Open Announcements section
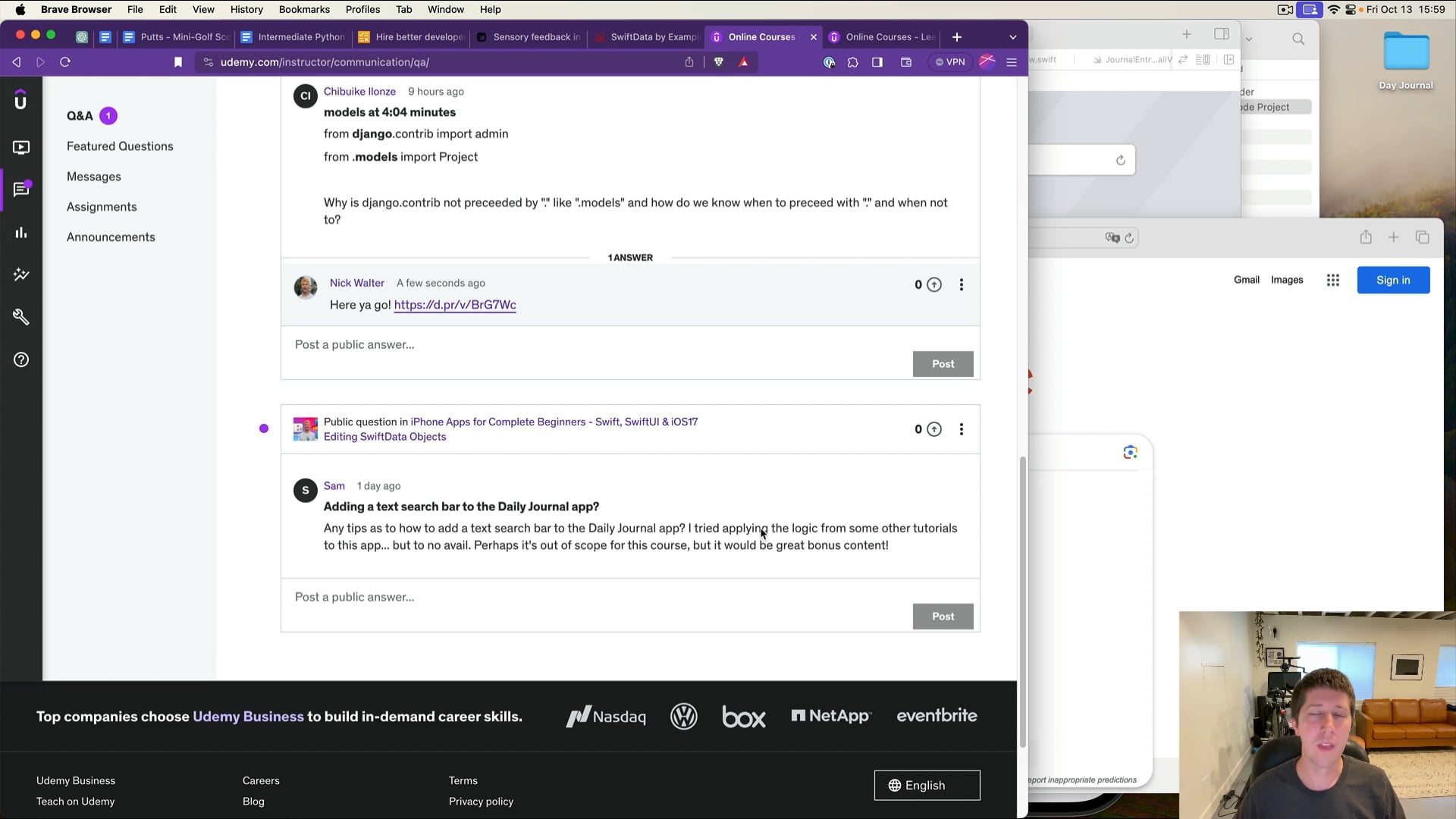This screenshot has width=1456, height=819. (x=111, y=237)
